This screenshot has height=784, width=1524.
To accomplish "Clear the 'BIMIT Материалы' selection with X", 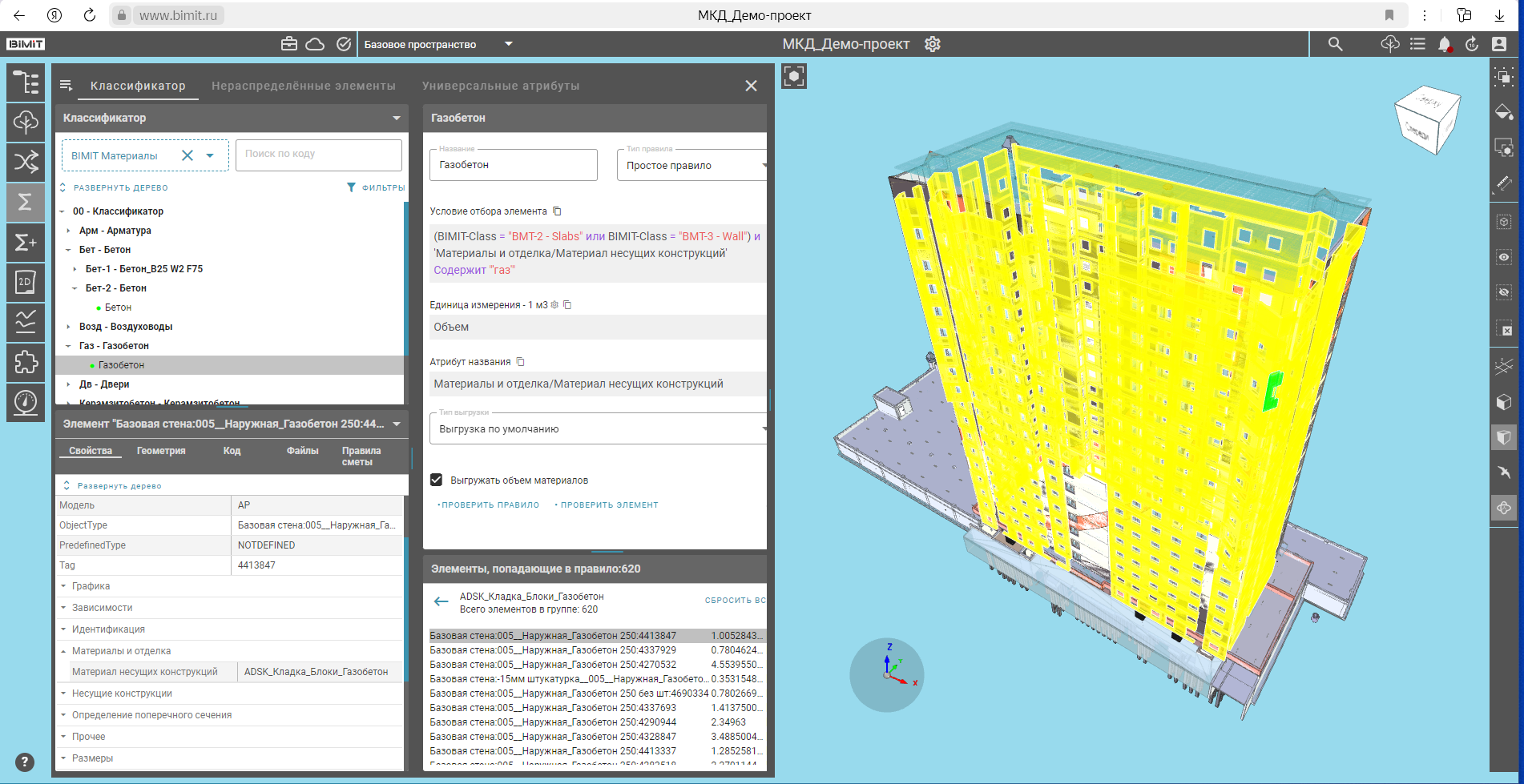I will (187, 155).
